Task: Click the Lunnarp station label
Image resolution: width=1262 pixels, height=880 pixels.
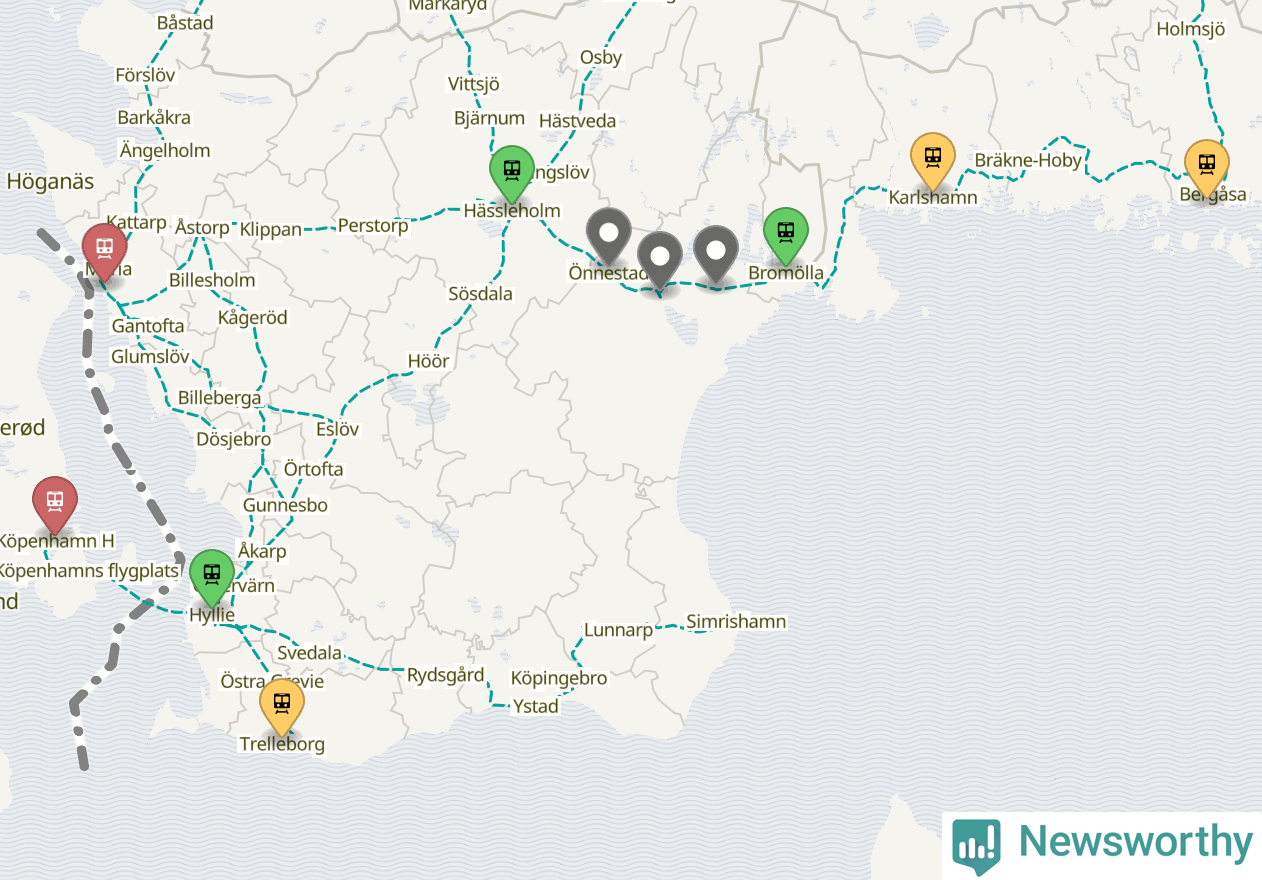Action: coord(618,630)
